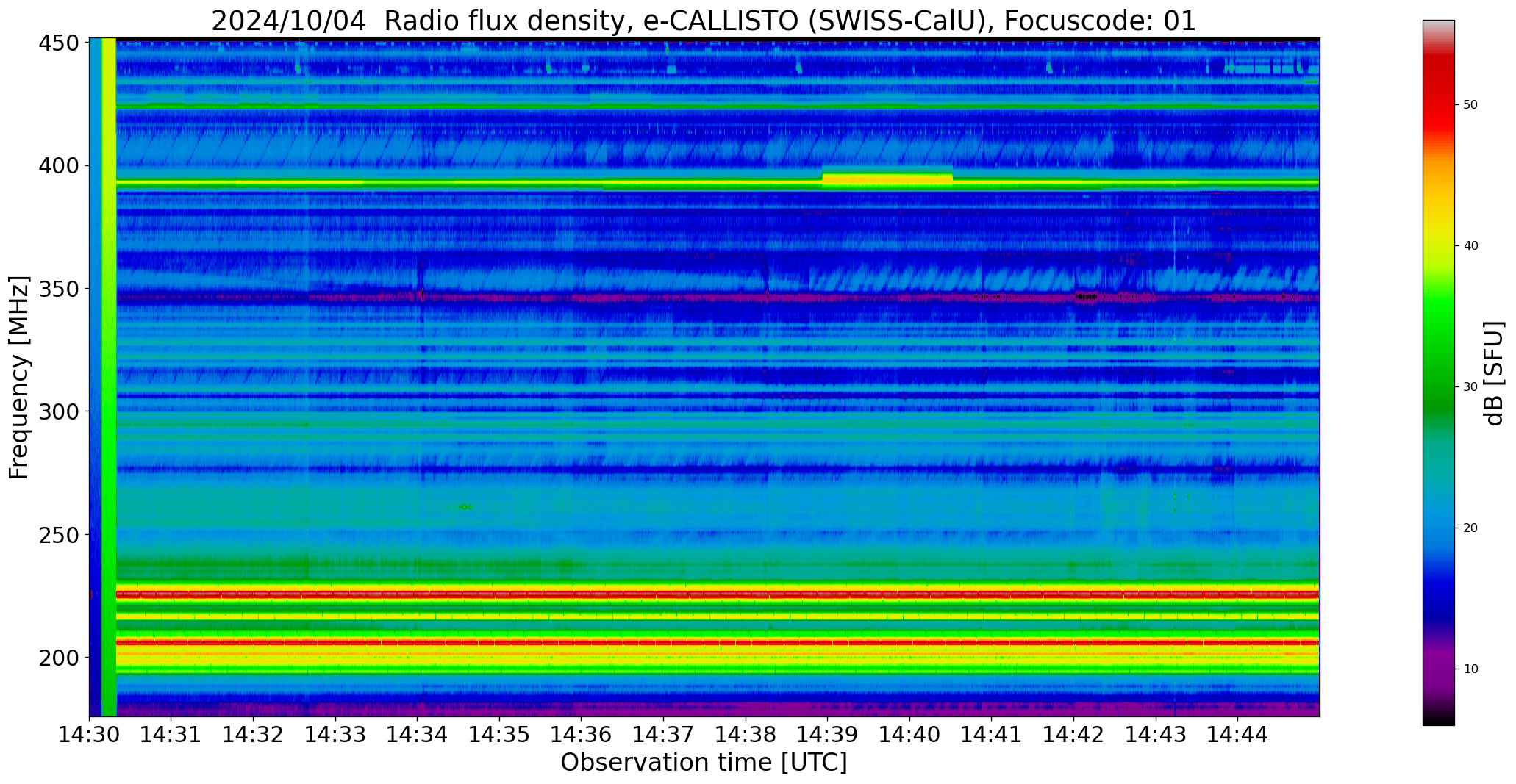Click the 14:39 time tick label
The image size is (1516, 784).
(827, 734)
